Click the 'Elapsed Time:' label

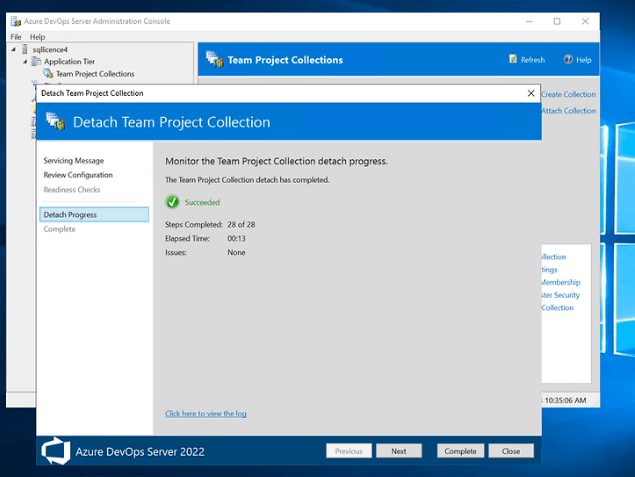coord(187,238)
